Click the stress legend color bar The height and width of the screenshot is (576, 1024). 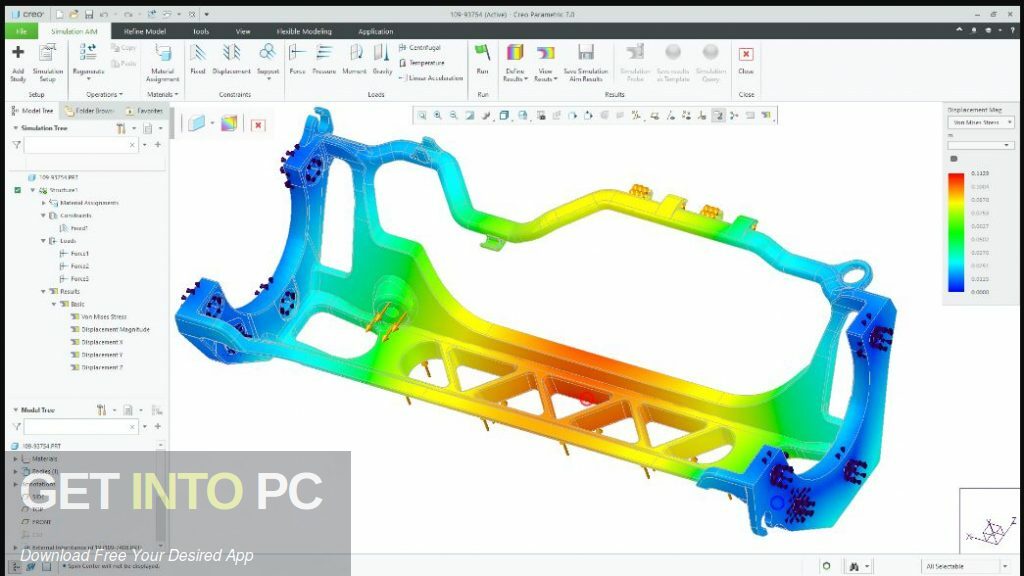click(x=955, y=232)
